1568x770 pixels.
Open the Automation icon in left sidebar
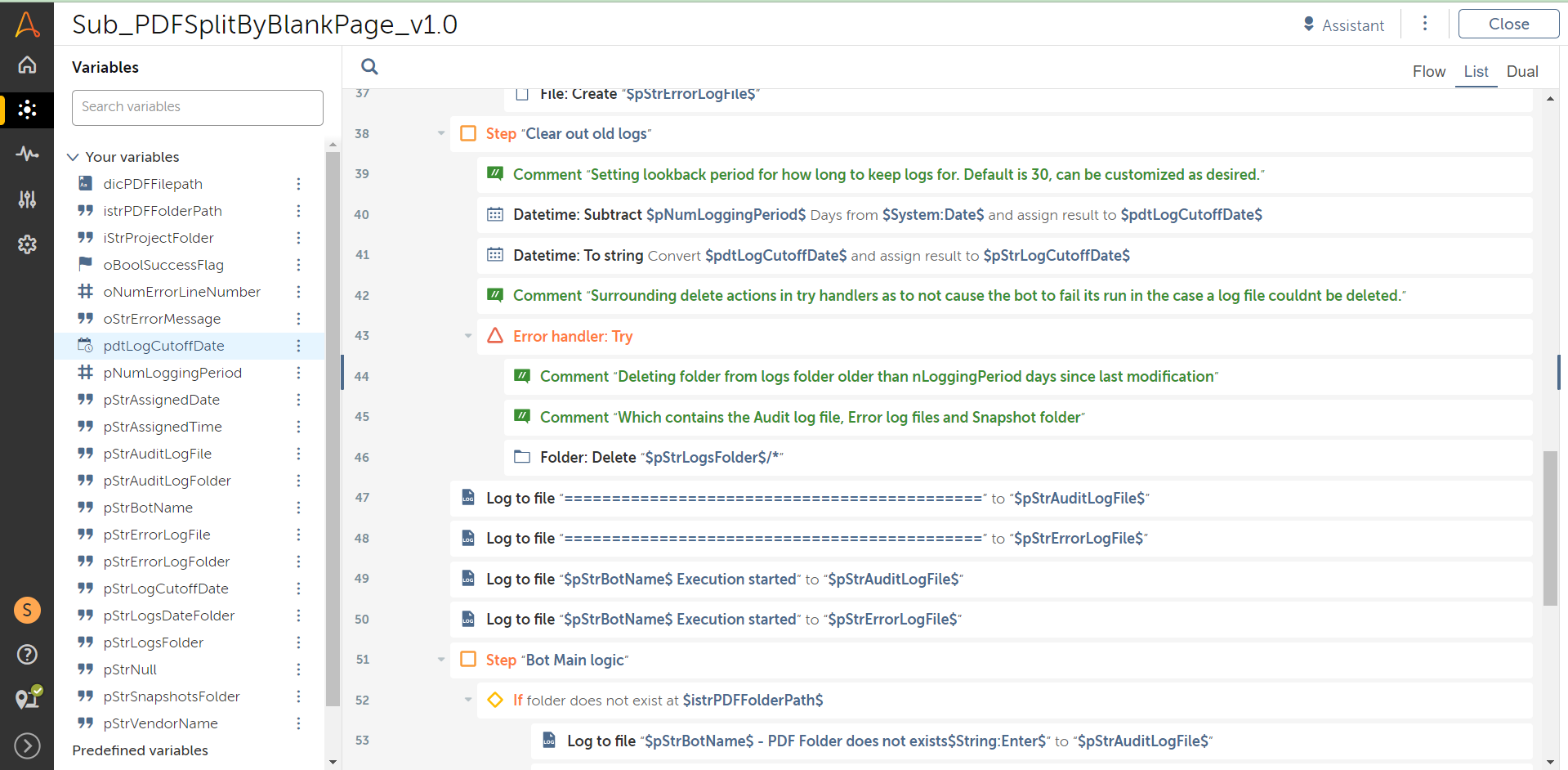tap(27, 110)
